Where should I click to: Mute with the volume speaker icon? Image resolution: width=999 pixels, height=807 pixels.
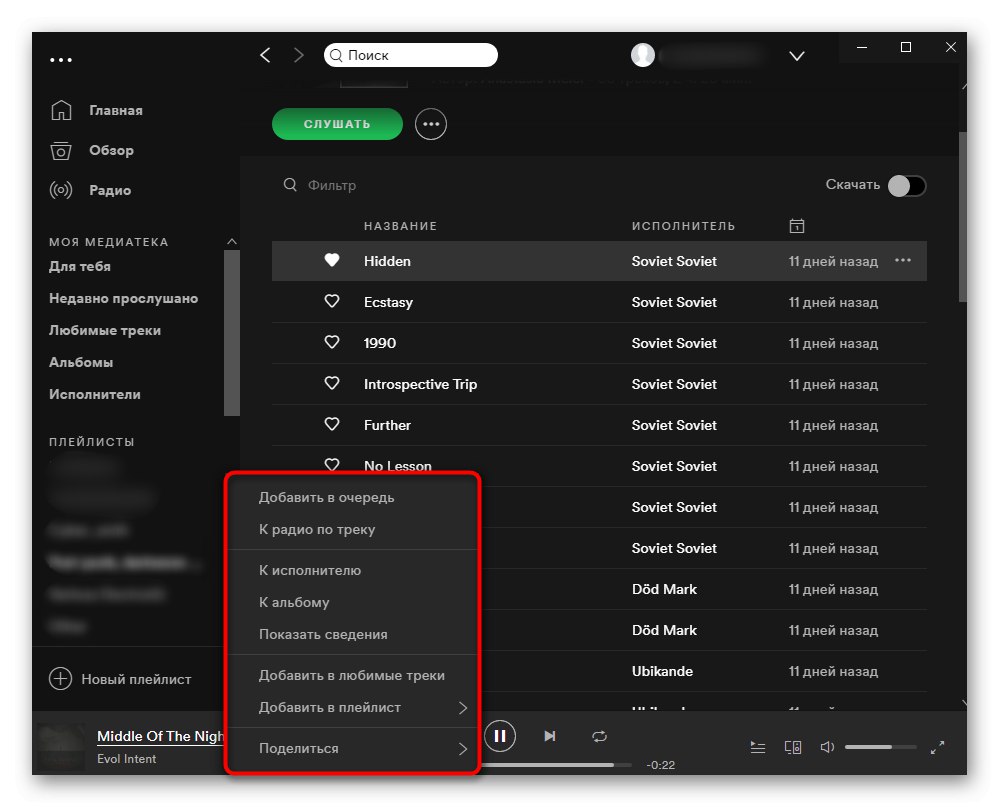pos(827,747)
